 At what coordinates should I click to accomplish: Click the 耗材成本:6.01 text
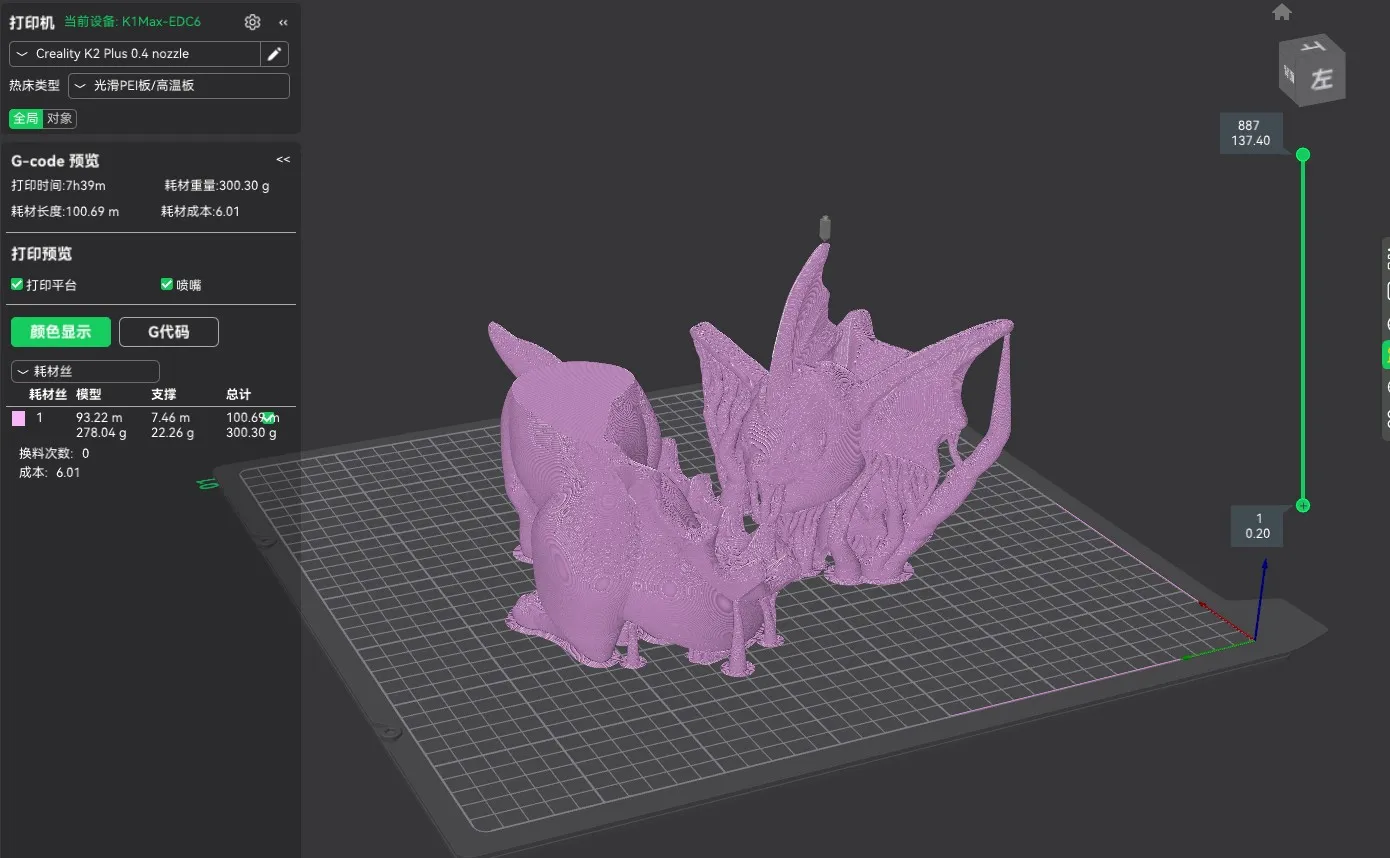click(x=200, y=211)
